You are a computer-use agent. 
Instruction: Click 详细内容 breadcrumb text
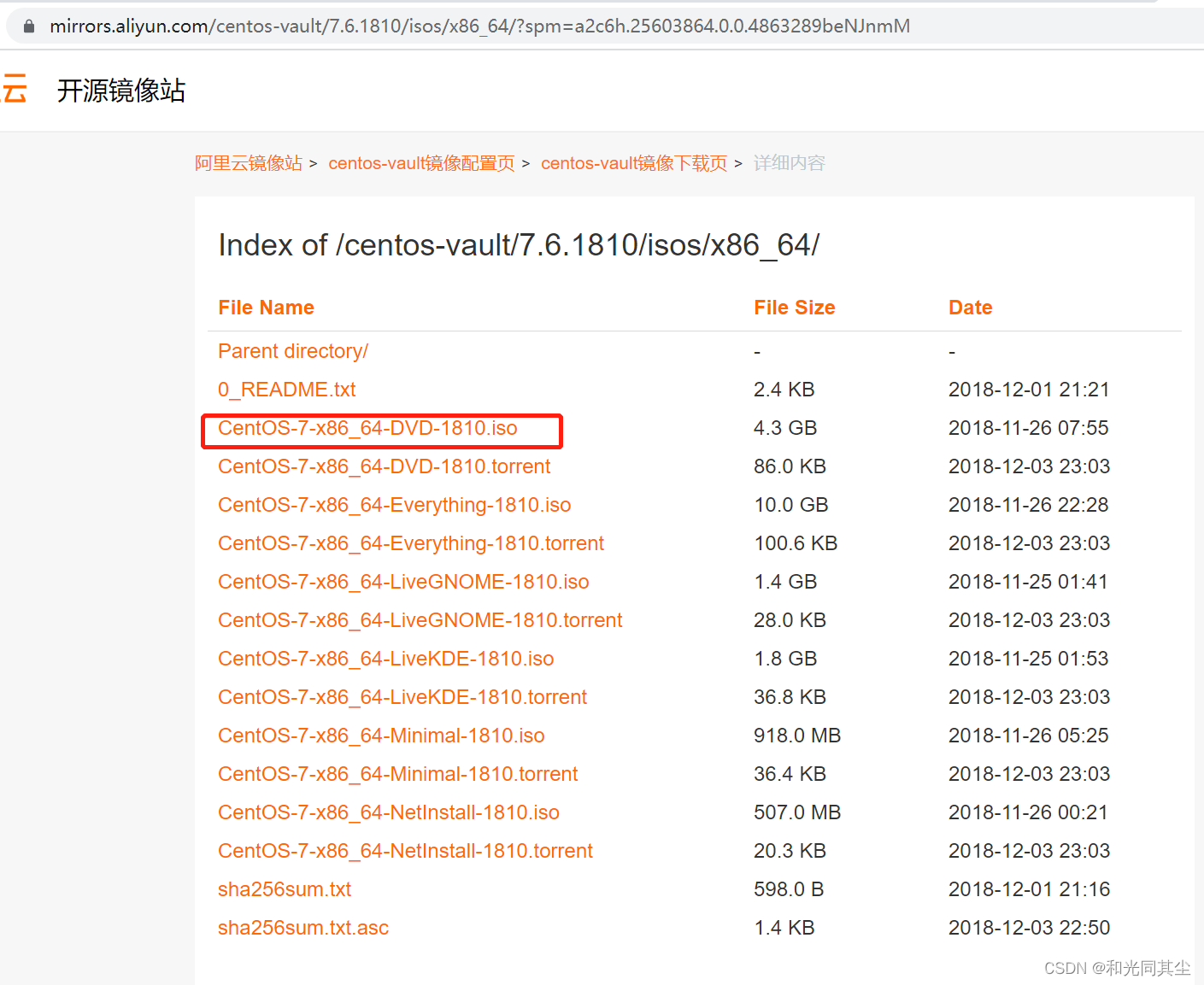789,163
